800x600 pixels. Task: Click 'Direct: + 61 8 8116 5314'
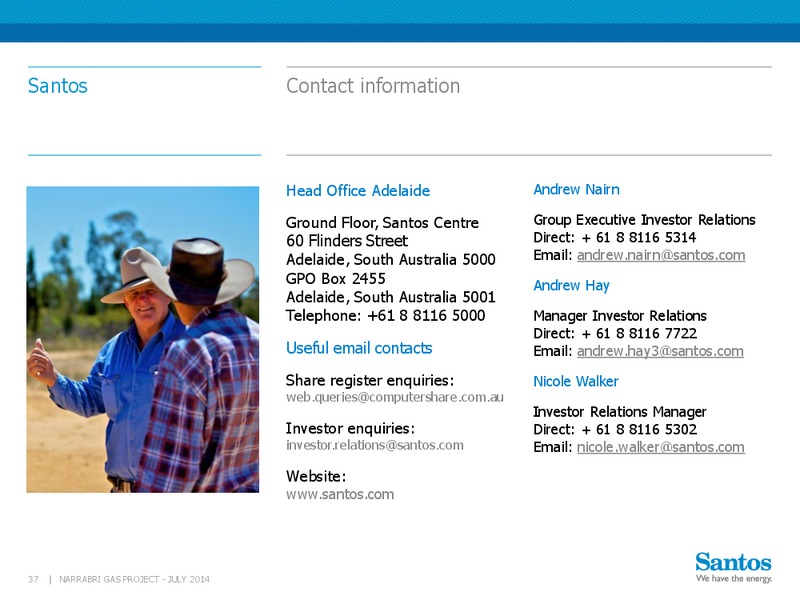tap(615, 237)
